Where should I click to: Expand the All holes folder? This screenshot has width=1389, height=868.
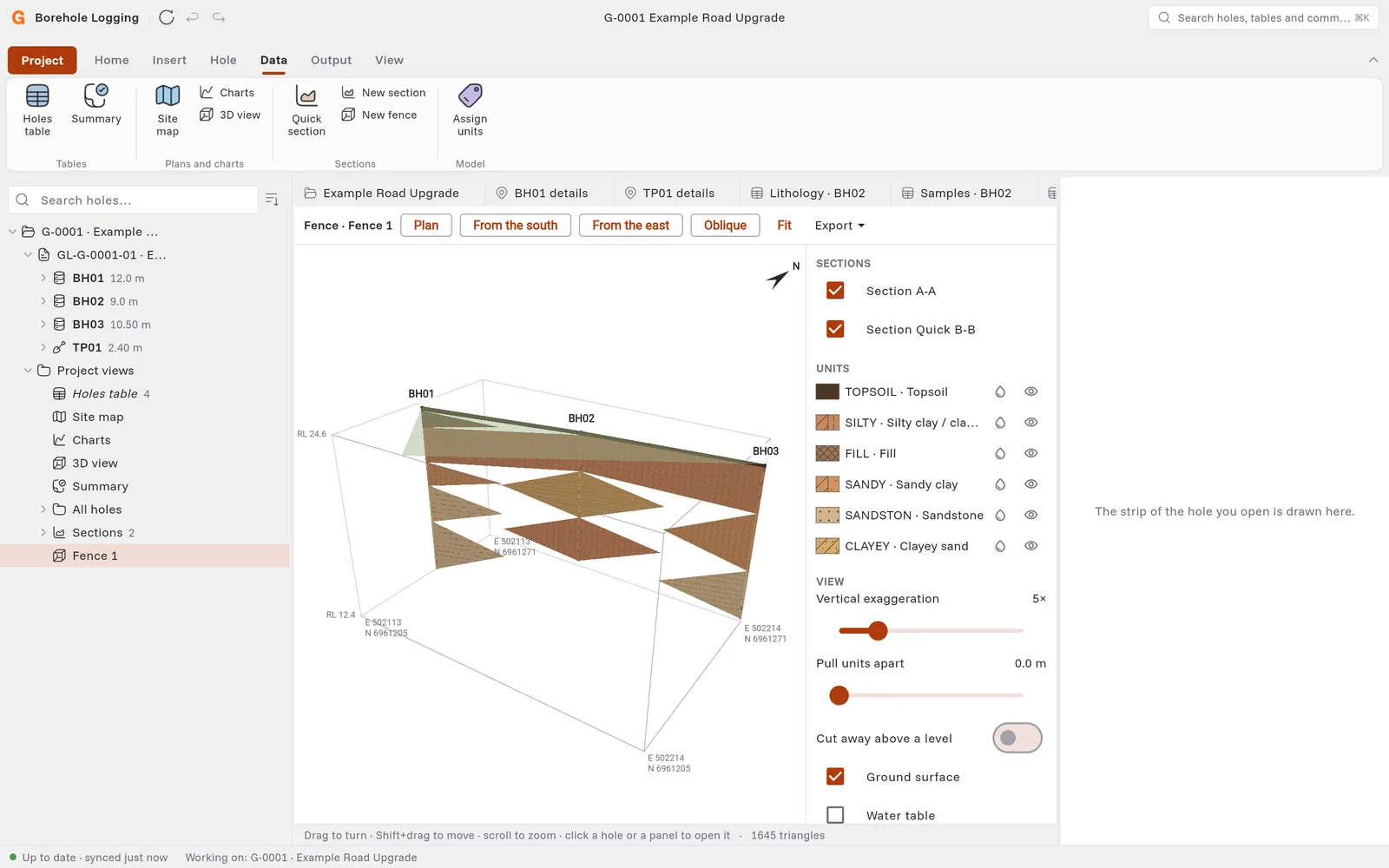pos(43,510)
